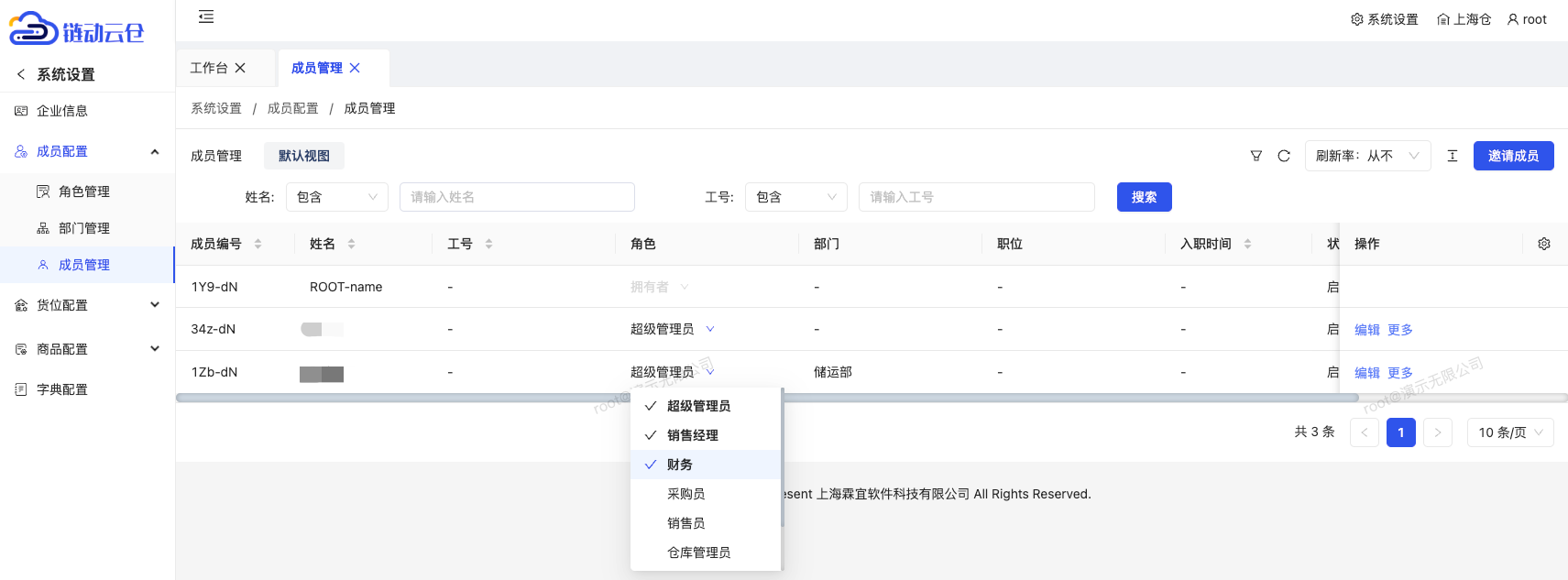
Task: Switch to the 成员管理 tab
Action: pyautogui.click(x=316, y=68)
